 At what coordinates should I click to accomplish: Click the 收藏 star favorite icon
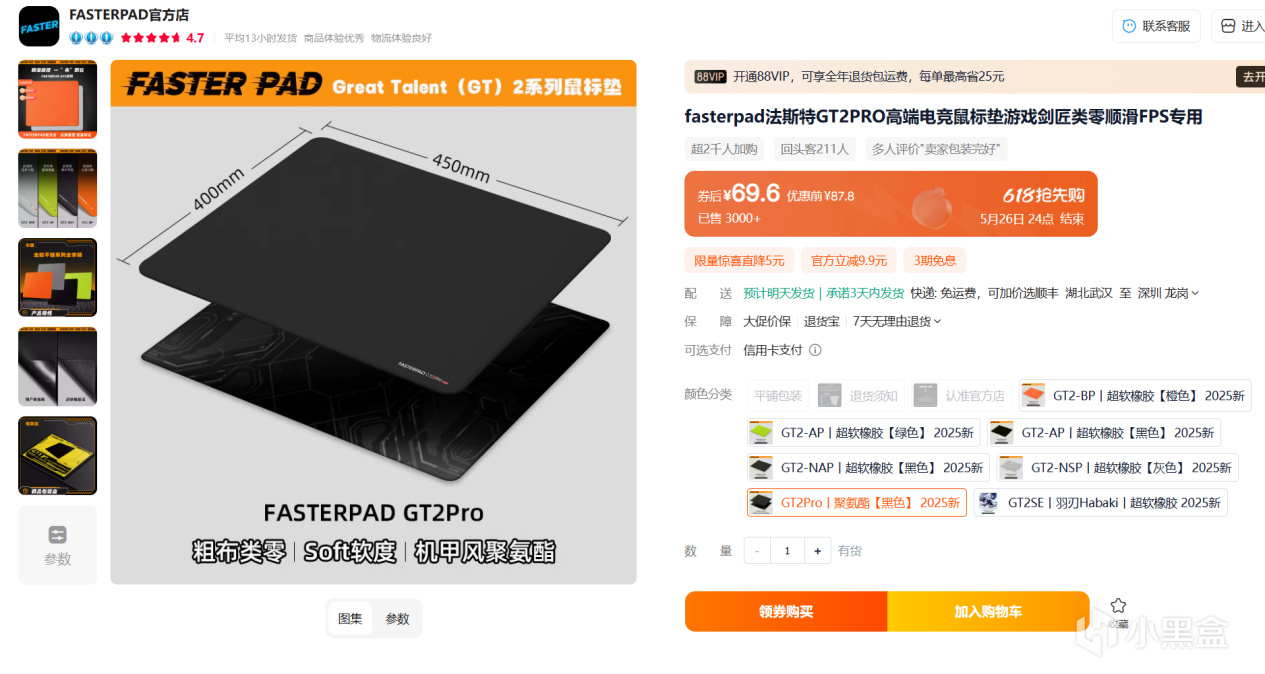(1118, 605)
